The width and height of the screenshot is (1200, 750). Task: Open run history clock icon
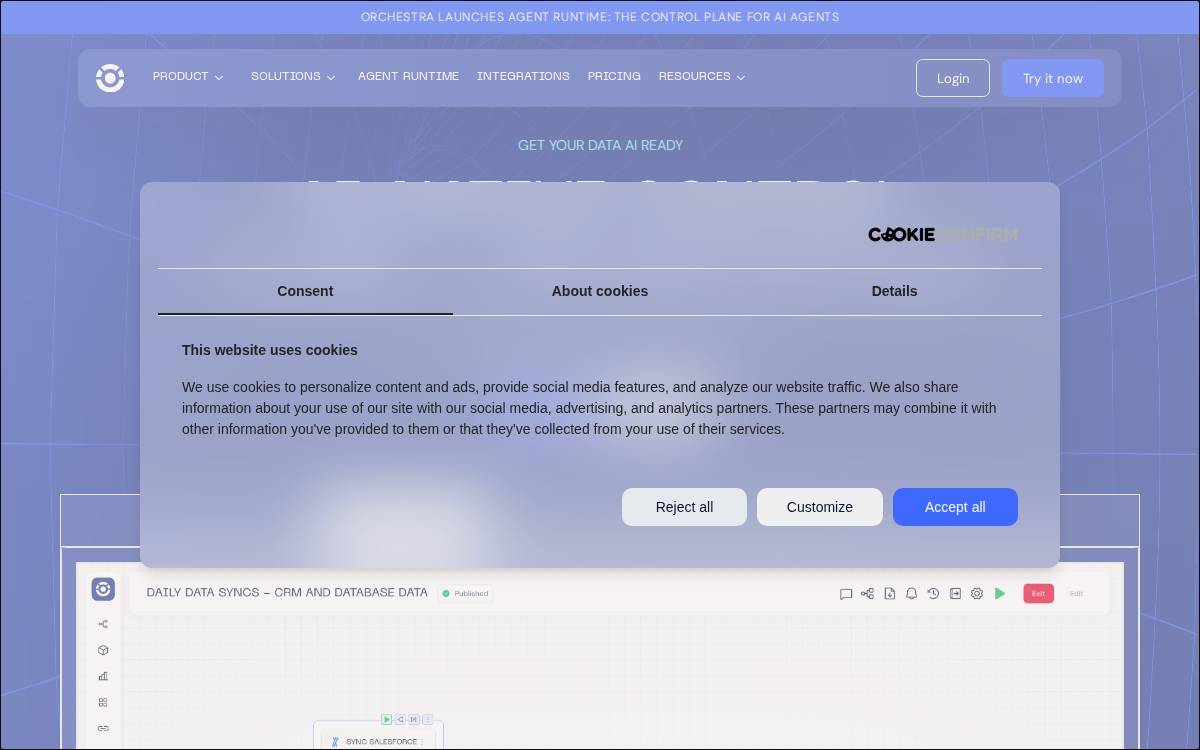[933, 593]
